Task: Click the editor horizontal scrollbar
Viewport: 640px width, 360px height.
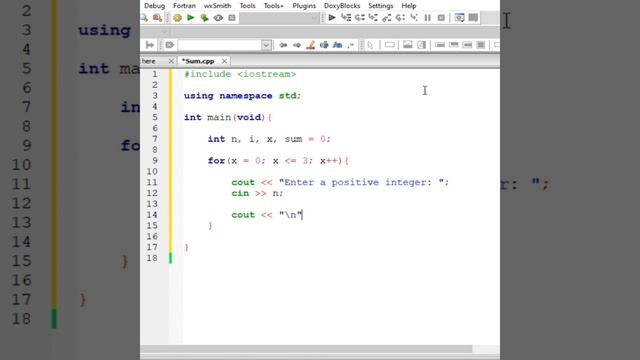Action: 306,349
